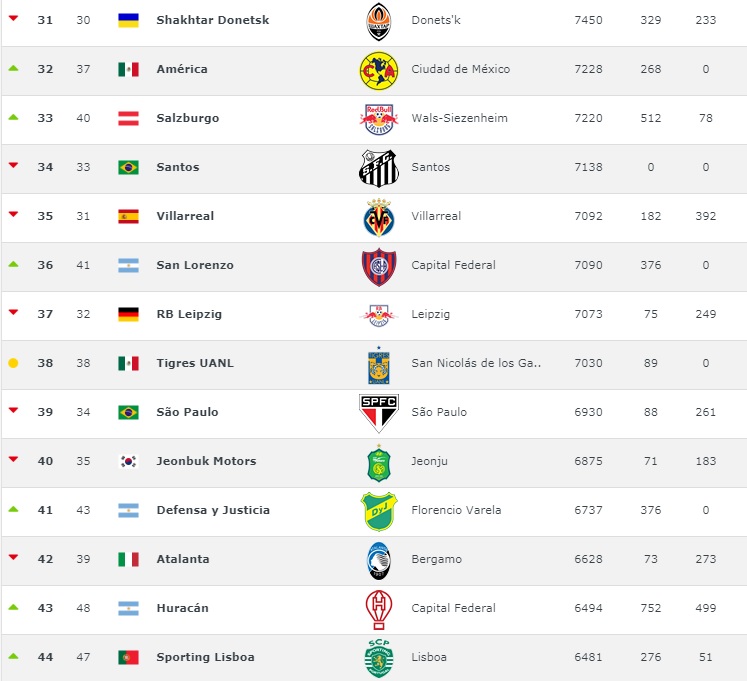Click the Club América crest logo
Screen dimensions: 747x681
pyautogui.click(x=379, y=71)
